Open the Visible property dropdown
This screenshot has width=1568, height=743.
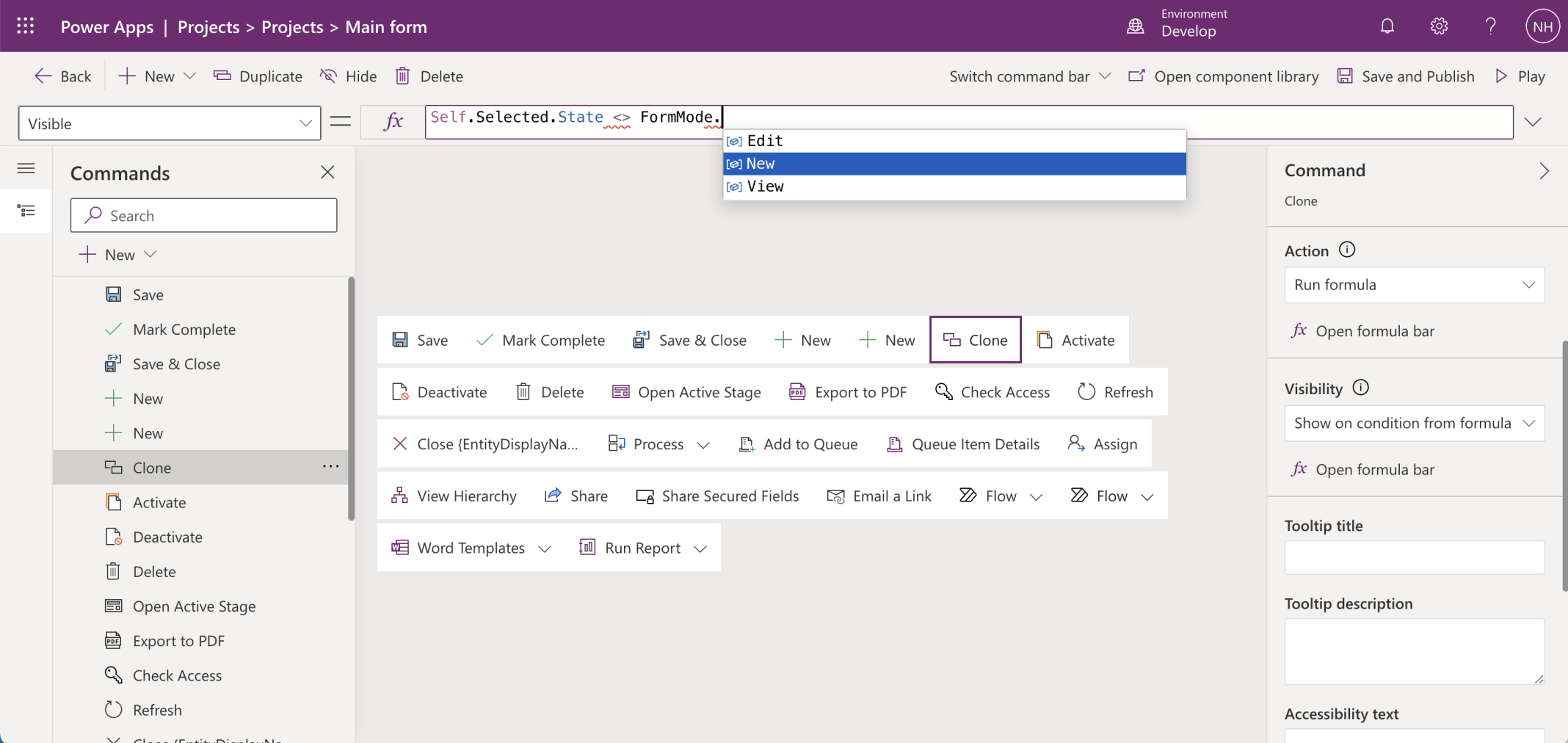point(170,123)
